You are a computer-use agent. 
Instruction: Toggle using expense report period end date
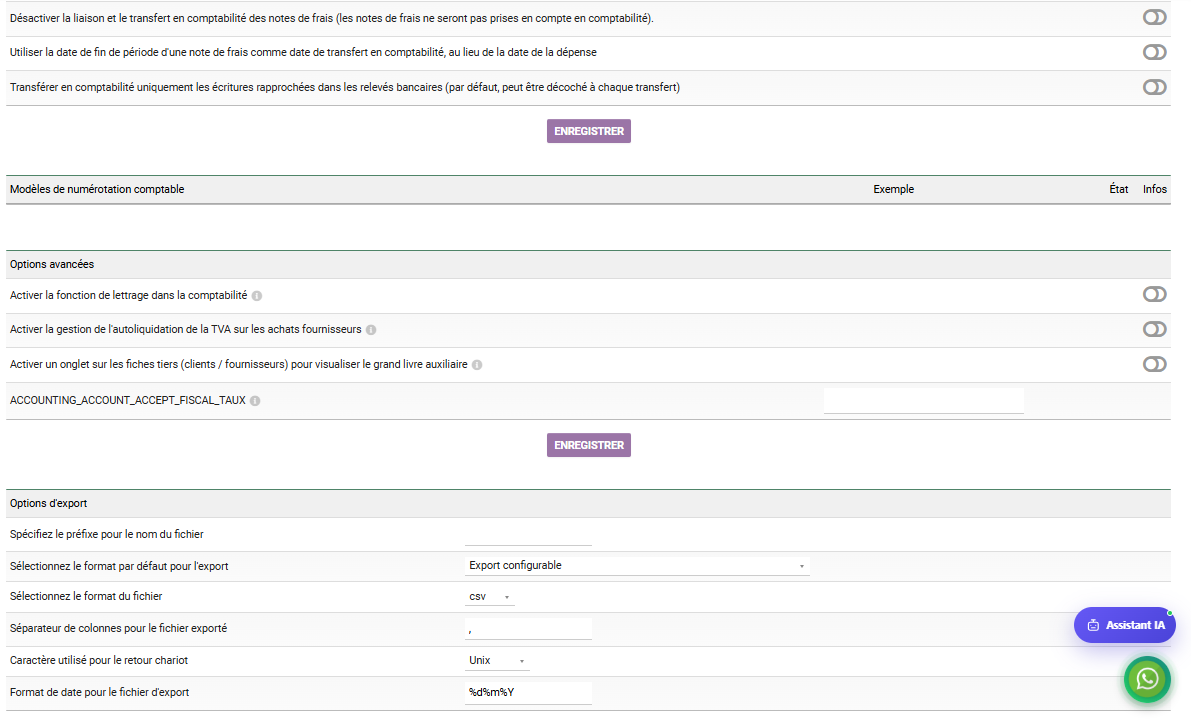pos(1154,52)
